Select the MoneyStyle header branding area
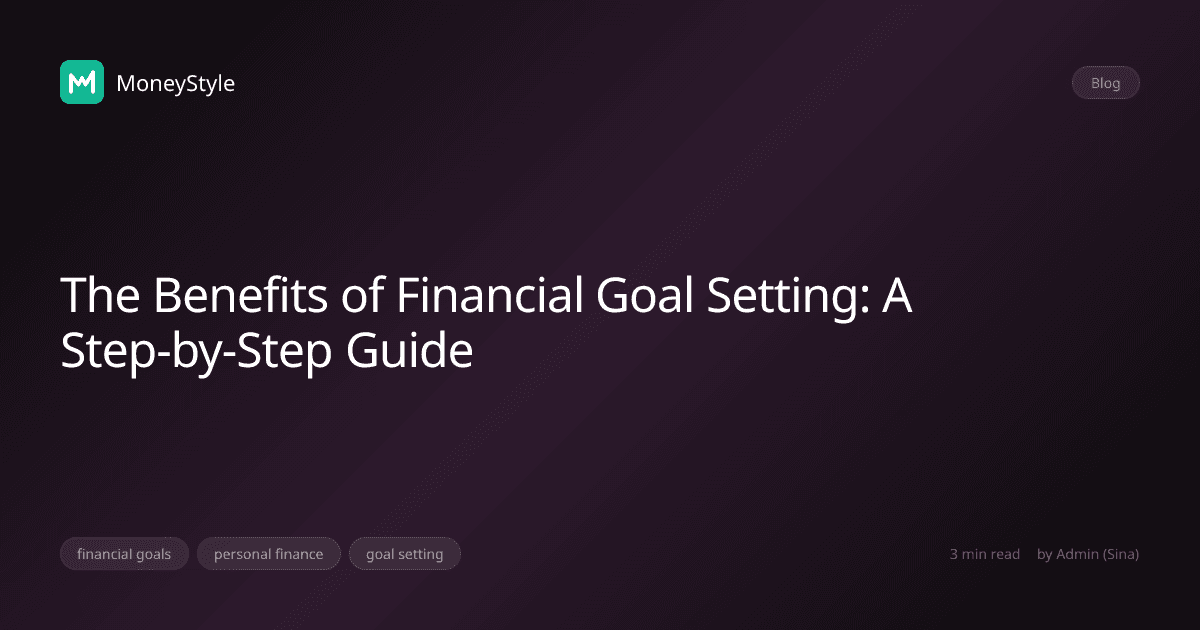Image resolution: width=1200 pixels, height=630 pixels. coord(147,83)
